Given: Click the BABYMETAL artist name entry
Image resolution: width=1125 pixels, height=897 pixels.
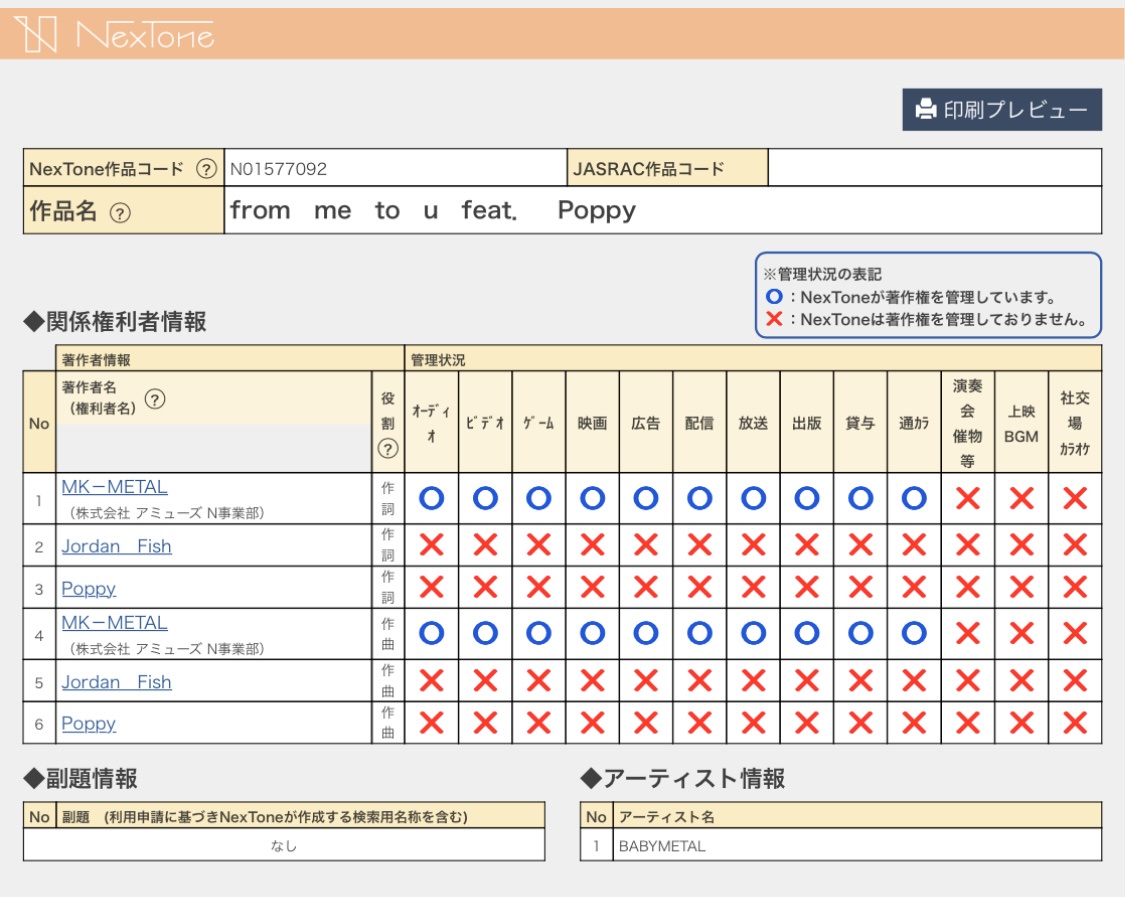Looking at the screenshot, I should (x=662, y=846).
